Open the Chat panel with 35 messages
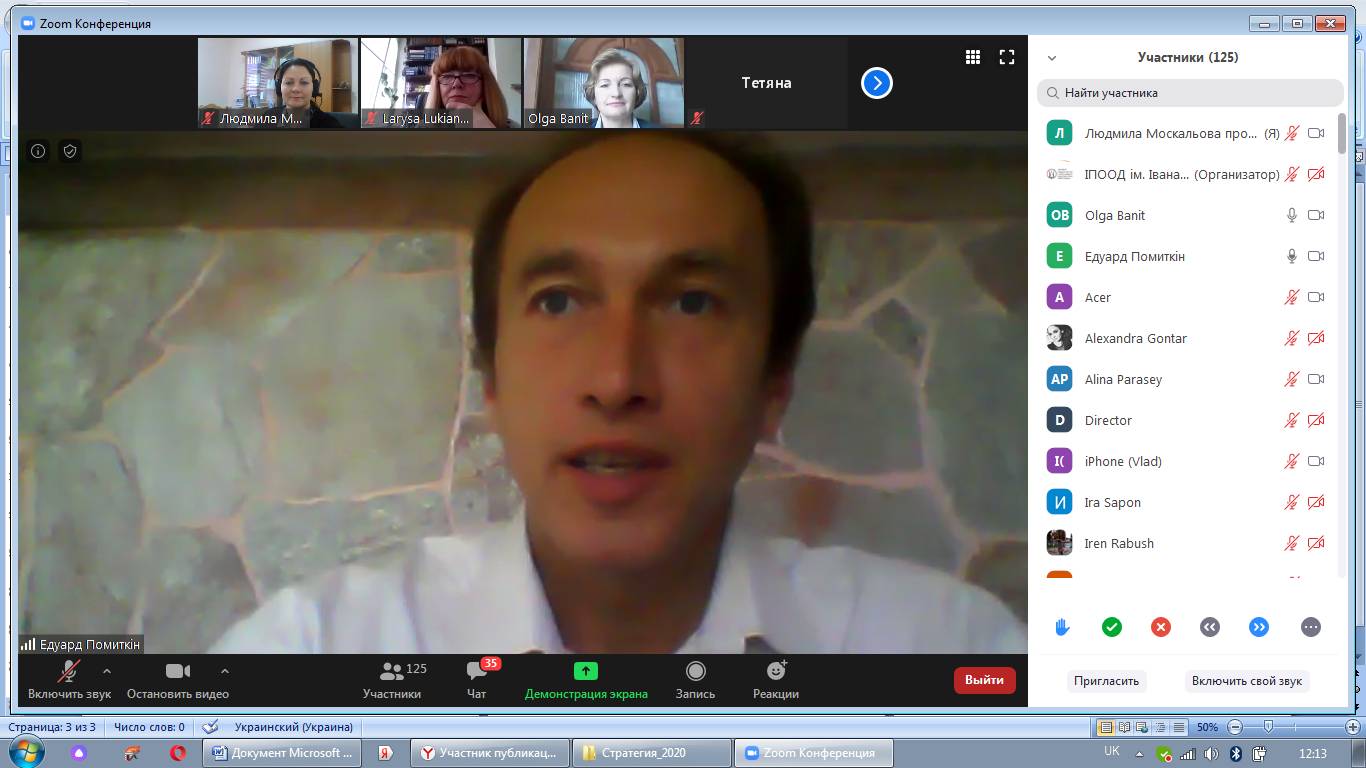The width and height of the screenshot is (1366, 768). 477,679
